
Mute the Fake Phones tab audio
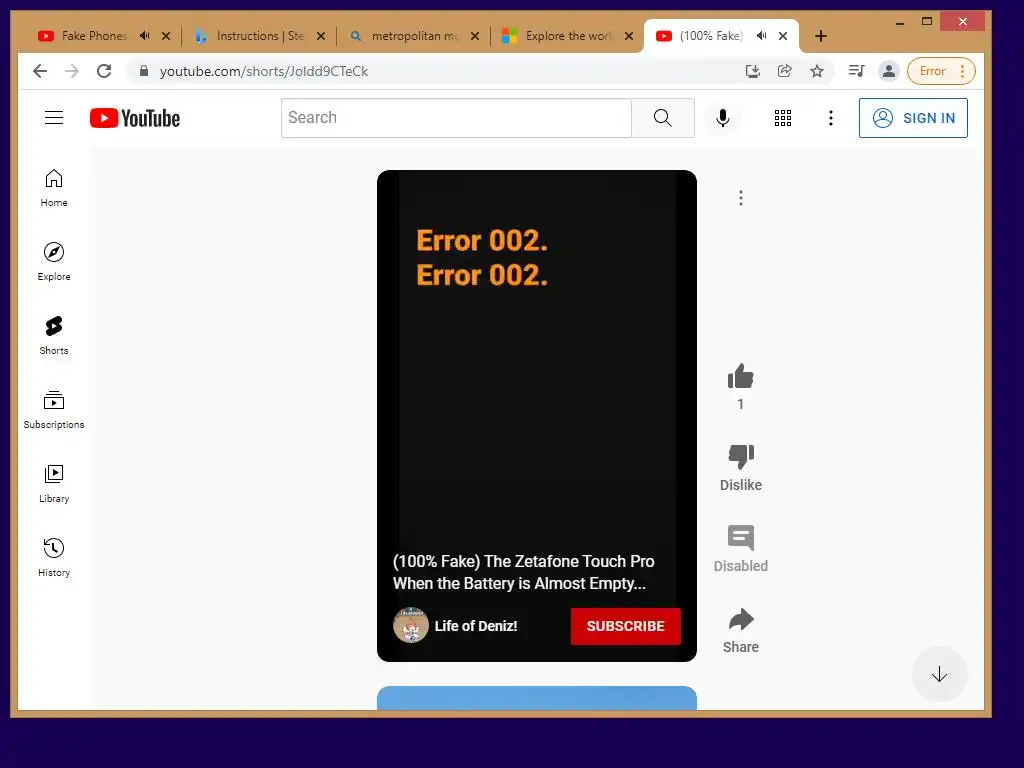pos(144,36)
